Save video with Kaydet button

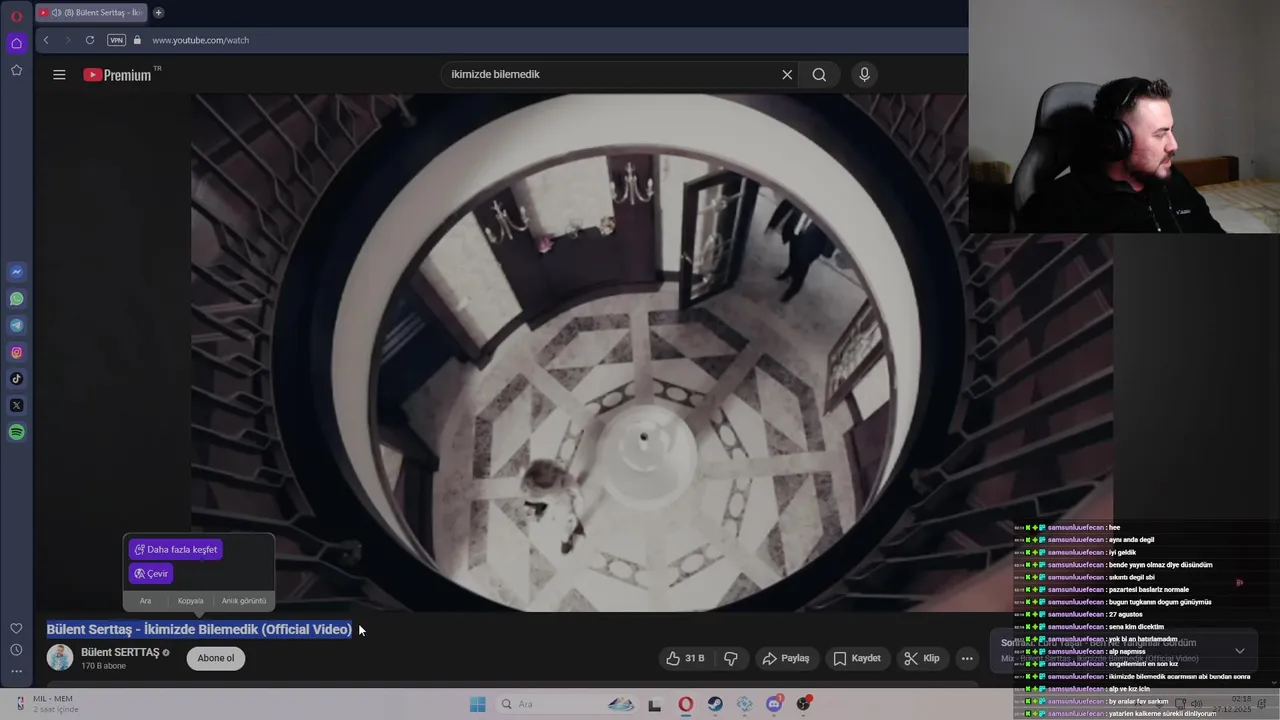tap(857, 658)
